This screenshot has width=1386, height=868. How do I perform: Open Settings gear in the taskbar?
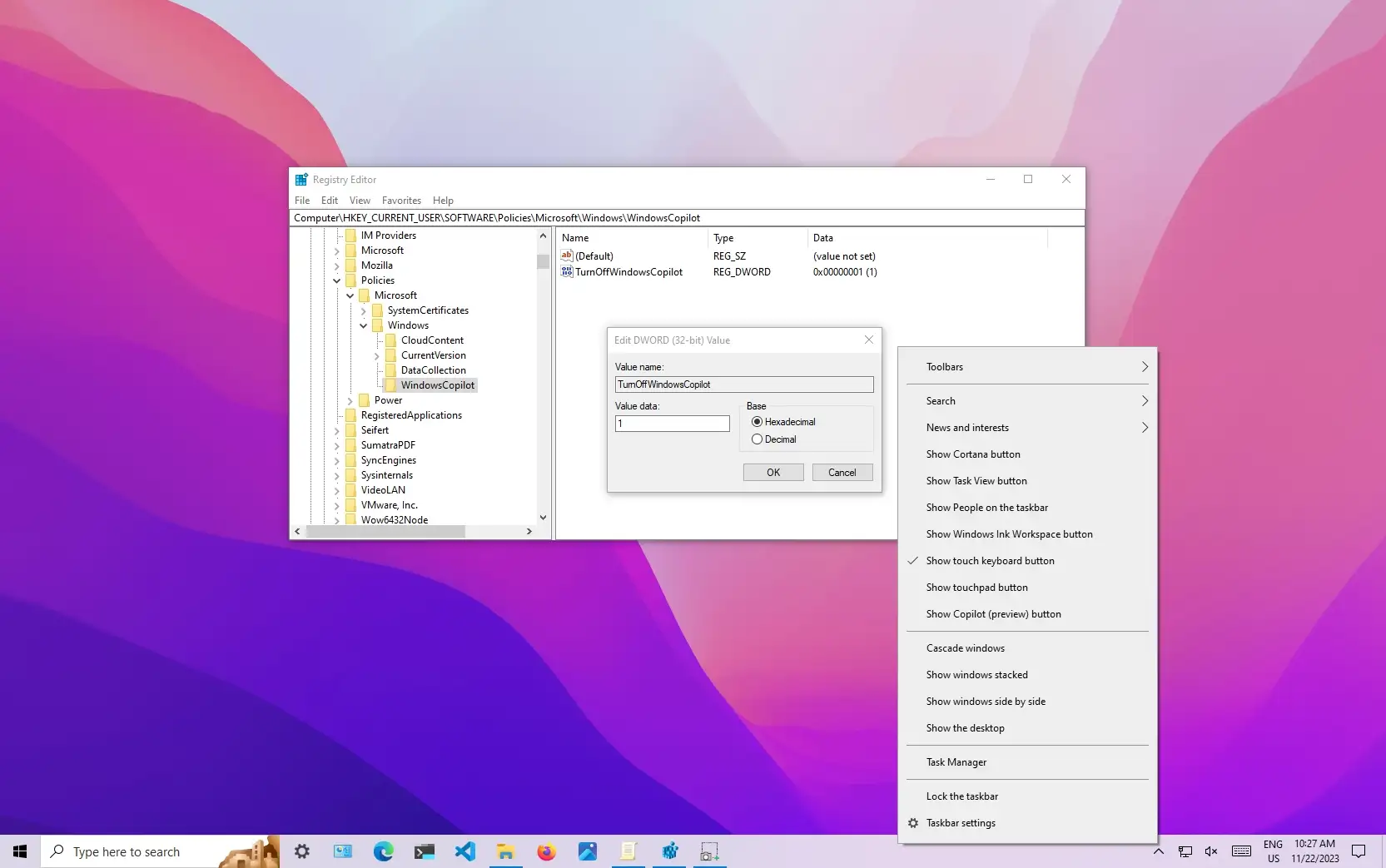click(x=302, y=851)
